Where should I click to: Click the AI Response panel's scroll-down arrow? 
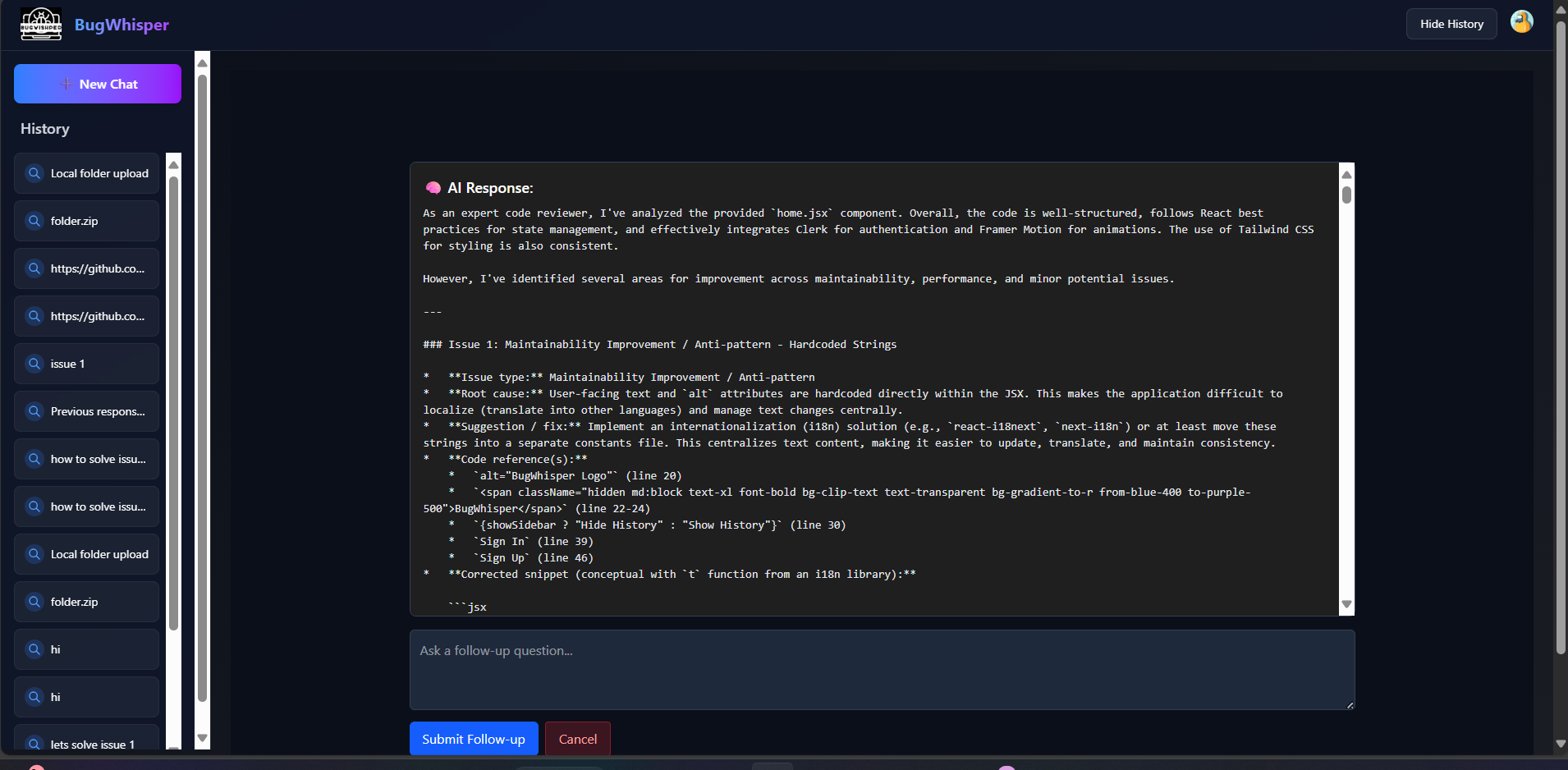coord(1346,604)
